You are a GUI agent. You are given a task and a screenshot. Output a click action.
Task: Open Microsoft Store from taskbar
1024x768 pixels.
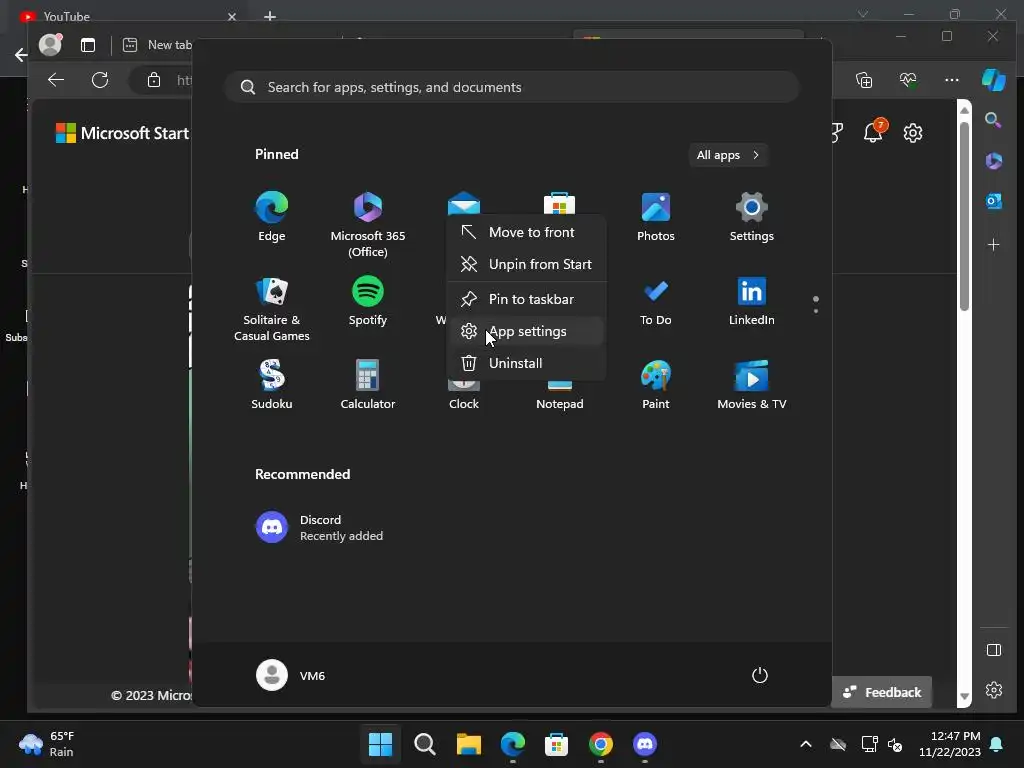coord(556,744)
